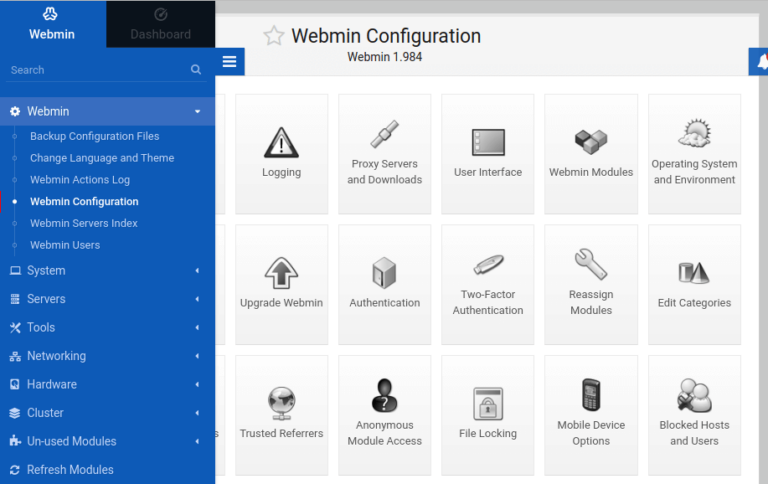The image size is (768, 484).
Task: Expand the System sidebar section
Action: (107, 270)
